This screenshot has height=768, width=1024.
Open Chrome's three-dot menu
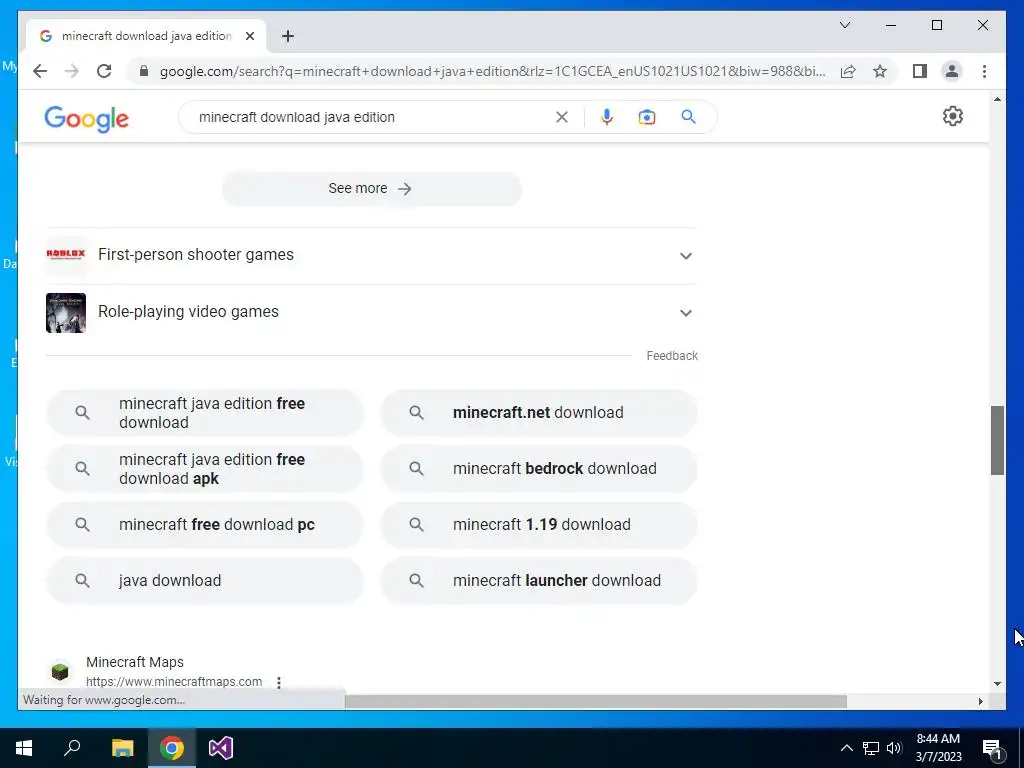click(984, 71)
